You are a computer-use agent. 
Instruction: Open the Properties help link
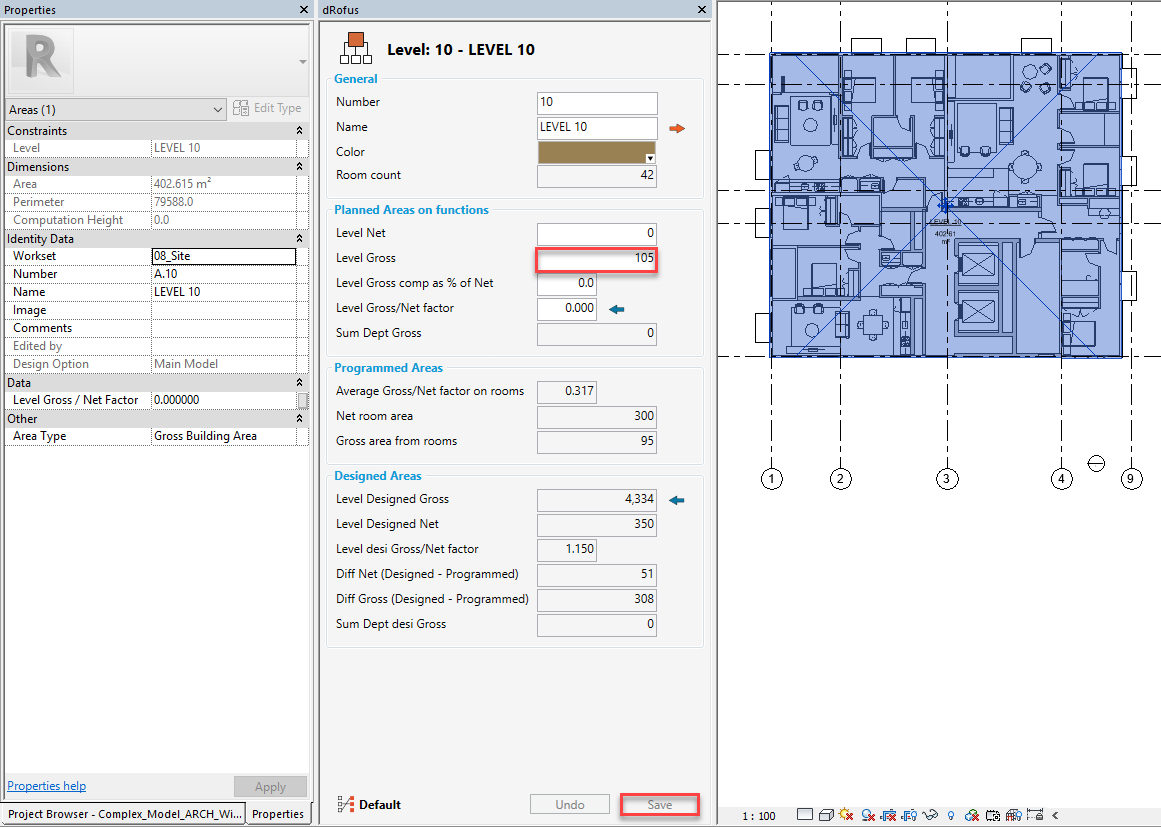(x=47, y=786)
